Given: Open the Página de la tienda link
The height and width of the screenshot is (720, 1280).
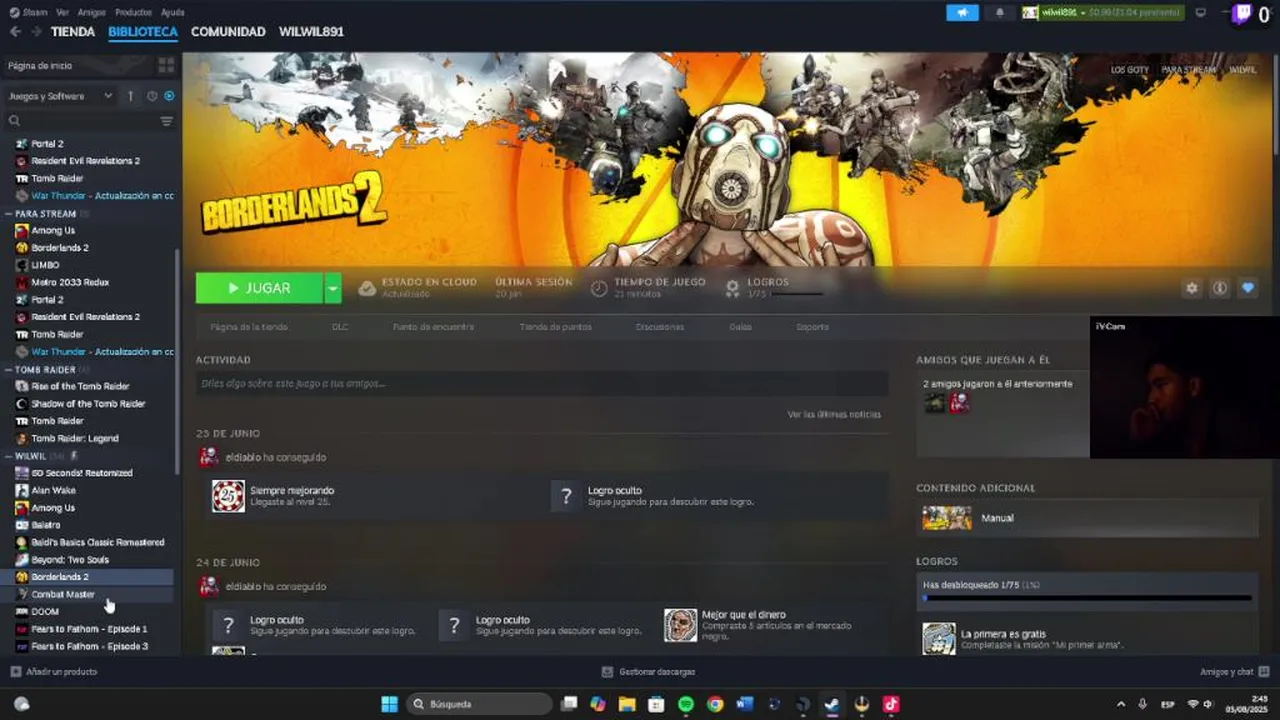Looking at the screenshot, I should tap(249, 327).
